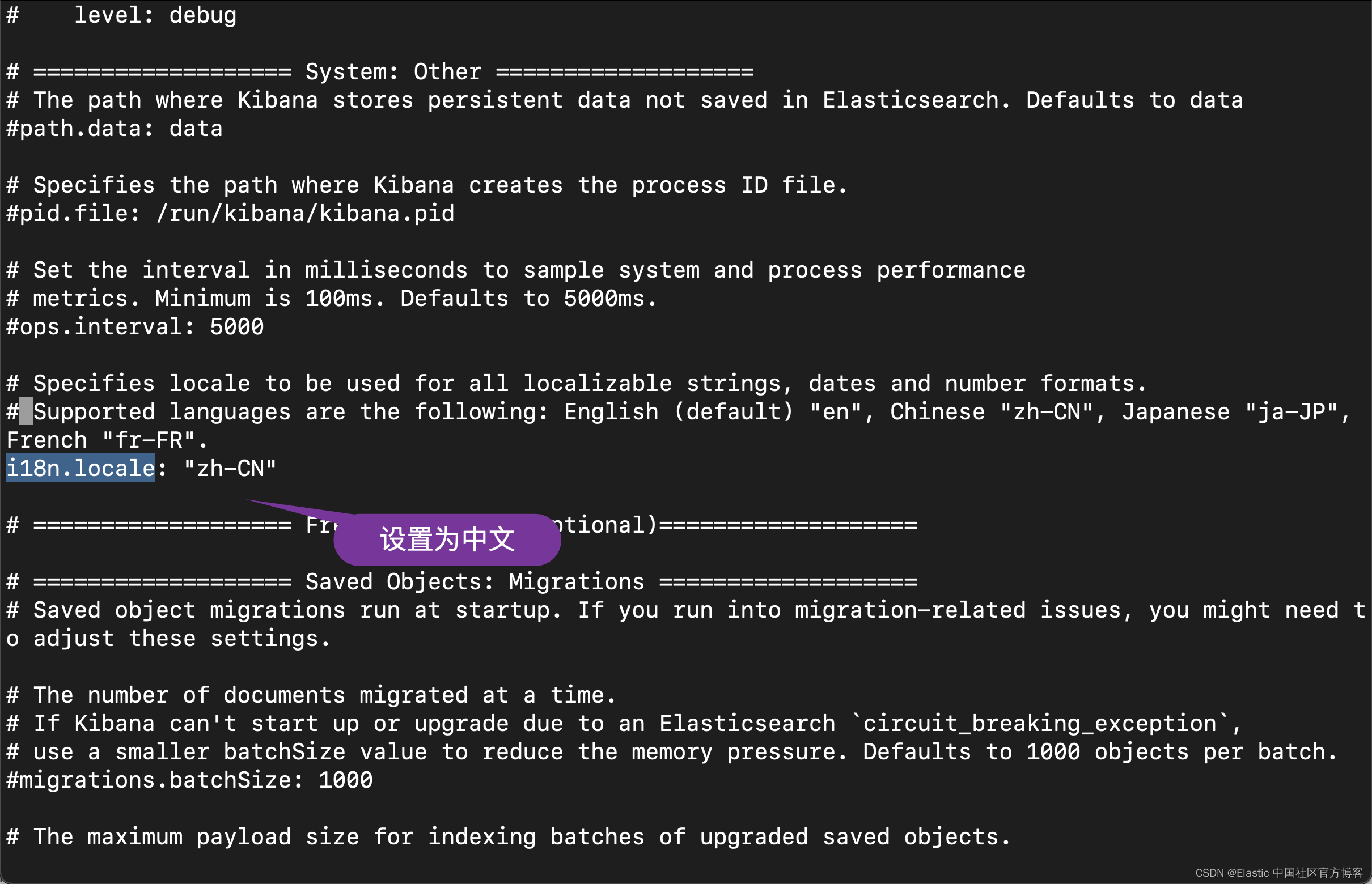Click the block cursor before Supported languages
The width and height of the screenshot is (1372, 884).
click(x=26, y=411)
